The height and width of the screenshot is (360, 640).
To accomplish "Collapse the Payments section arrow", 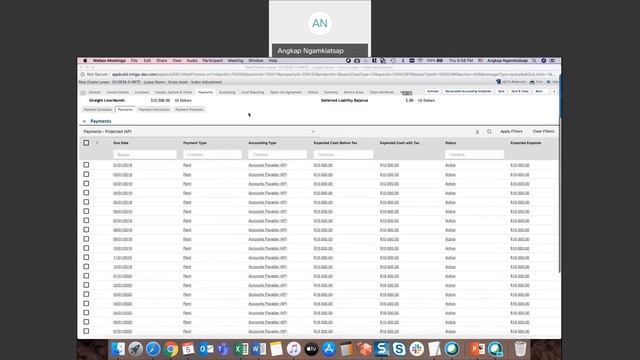I will pyautogui.click(x=84, y=121).
